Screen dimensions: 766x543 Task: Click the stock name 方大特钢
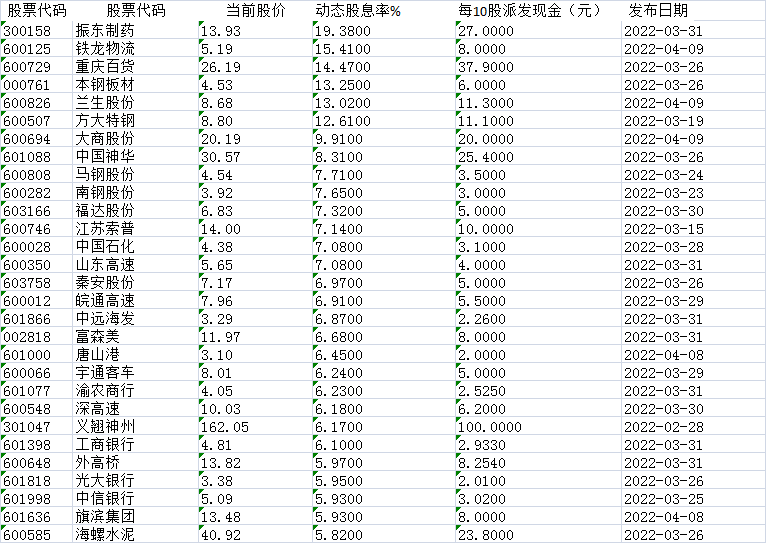click(105, 121)
